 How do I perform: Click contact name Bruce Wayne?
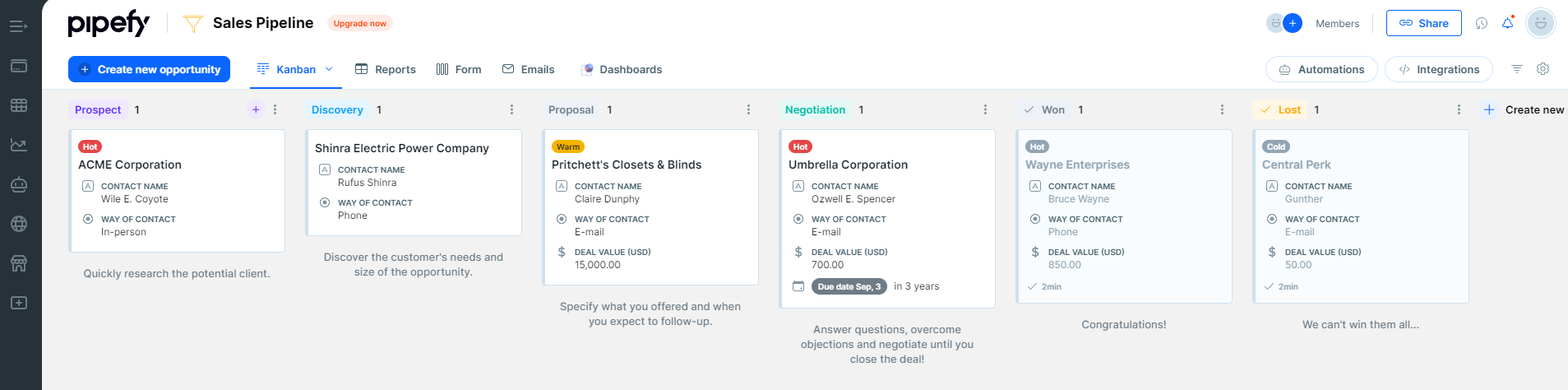pyautogui.click(x=1079, y=199)
